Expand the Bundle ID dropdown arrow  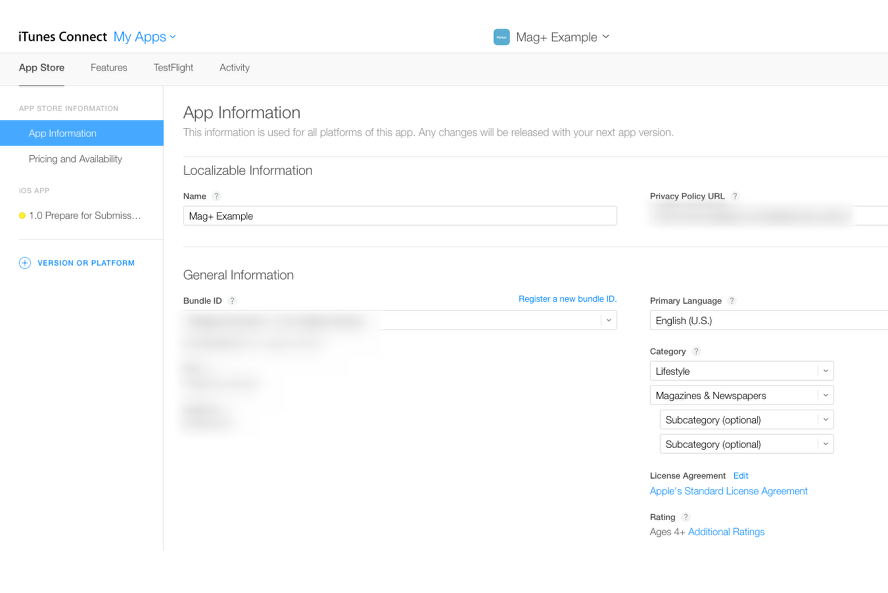tap(609, 320)
